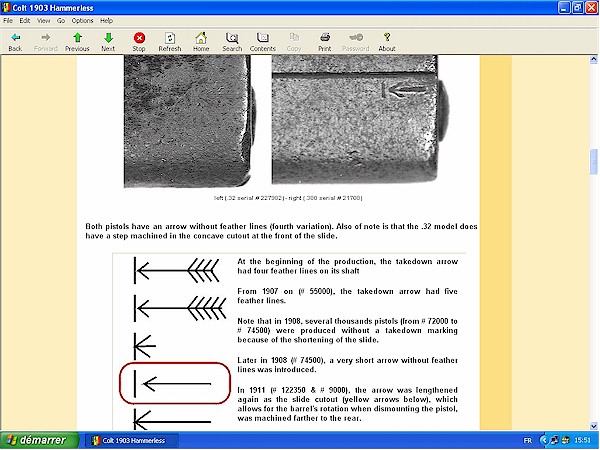Select Colt 1903 Hammerless taskbar button
600x450 pixels.
(131, 440)
